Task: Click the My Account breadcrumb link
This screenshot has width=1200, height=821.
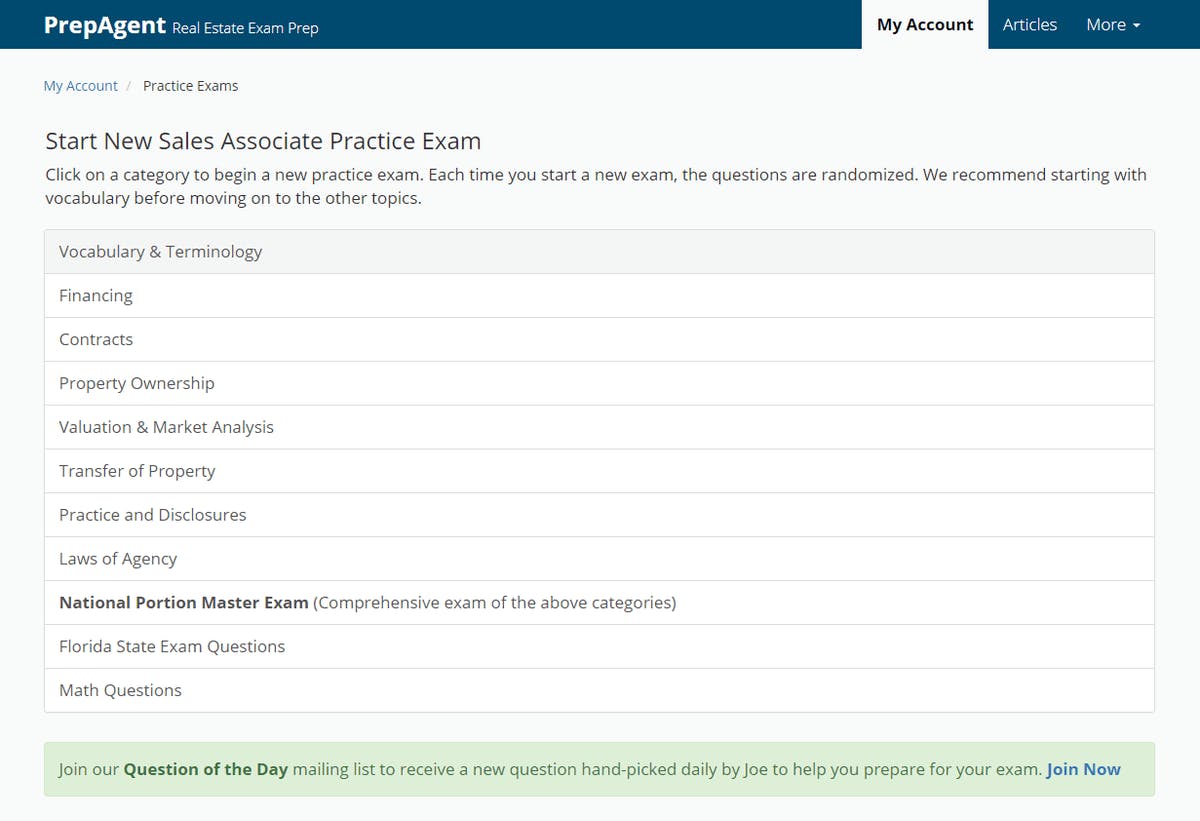Action: [x=80, y=86]
